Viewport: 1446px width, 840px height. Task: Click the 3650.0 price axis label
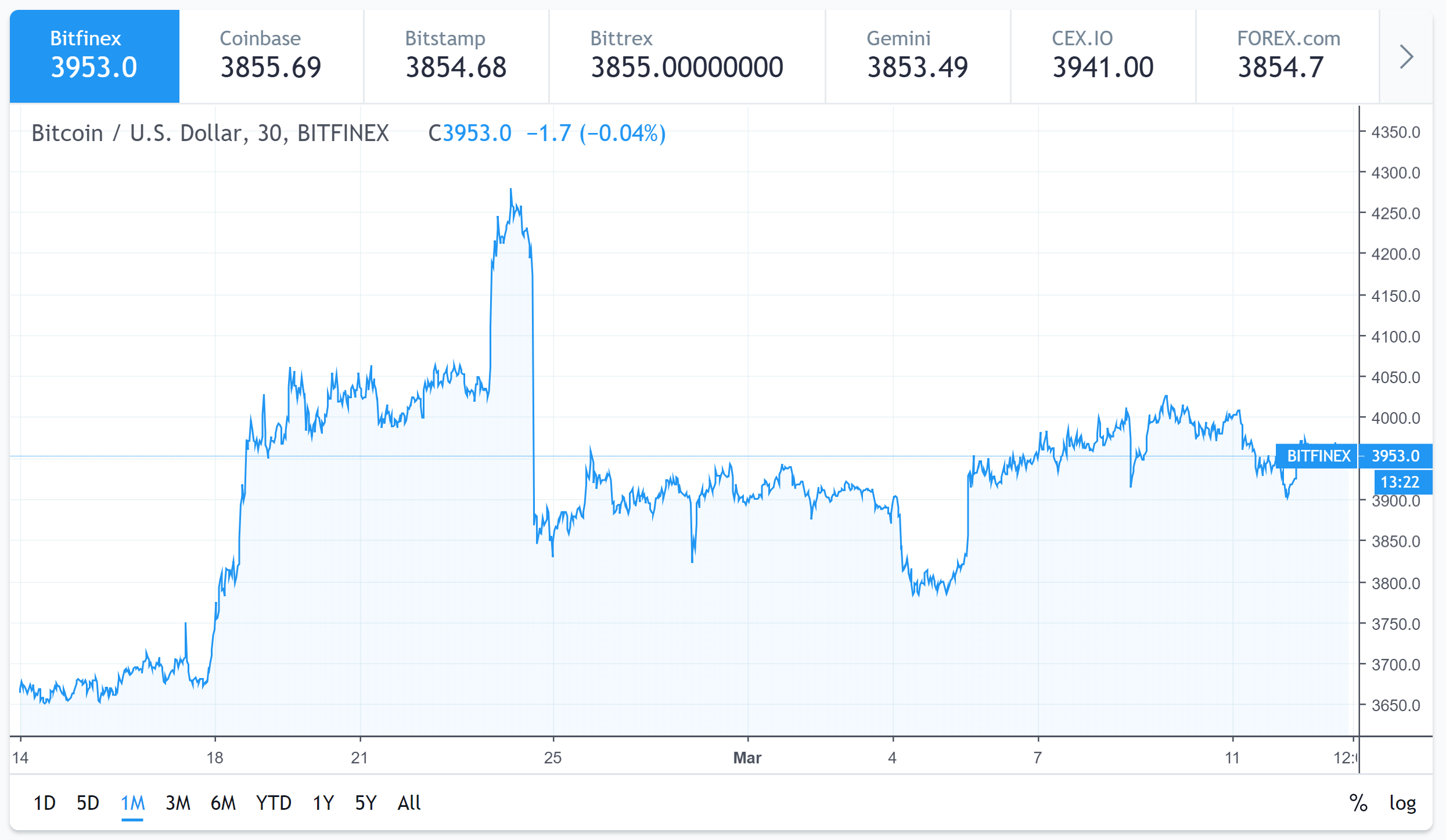click(1395, 705)
